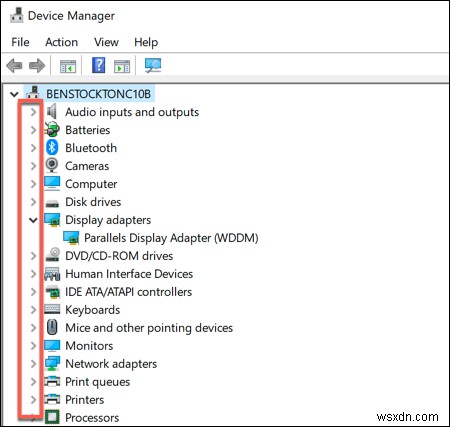Click the Display adapters category icon
Image resolution: width=450 pixels, height=427 pixels.
tap(52, 220)
